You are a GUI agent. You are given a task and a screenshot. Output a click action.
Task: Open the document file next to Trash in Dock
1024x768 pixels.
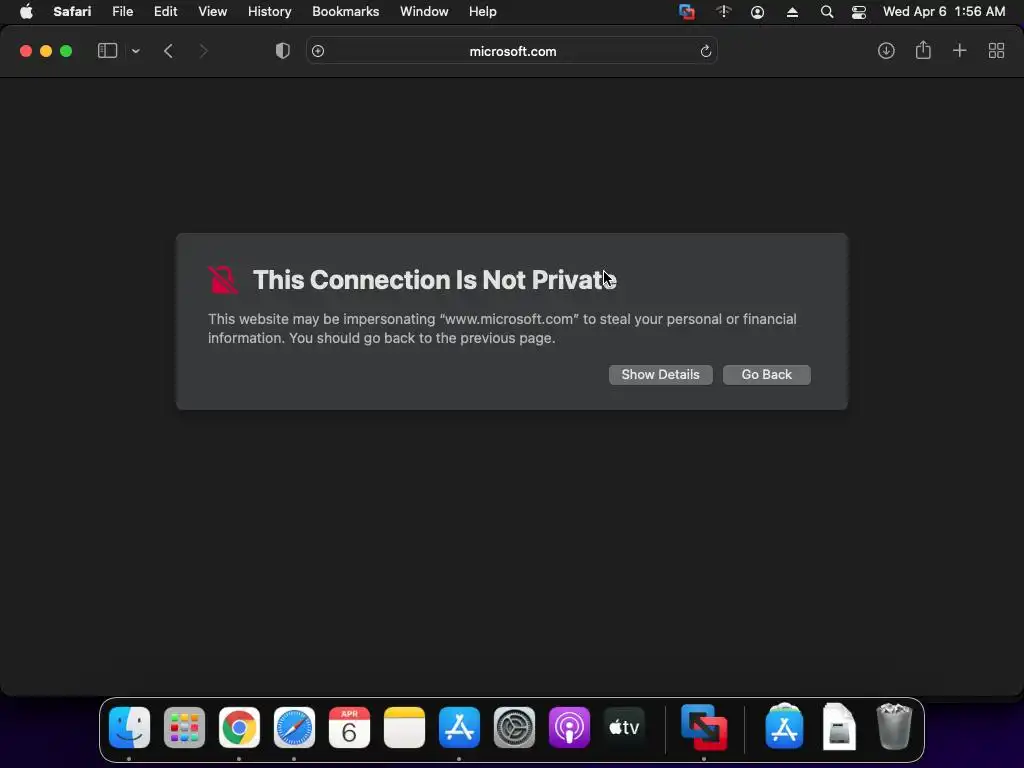tap(839, 727)
